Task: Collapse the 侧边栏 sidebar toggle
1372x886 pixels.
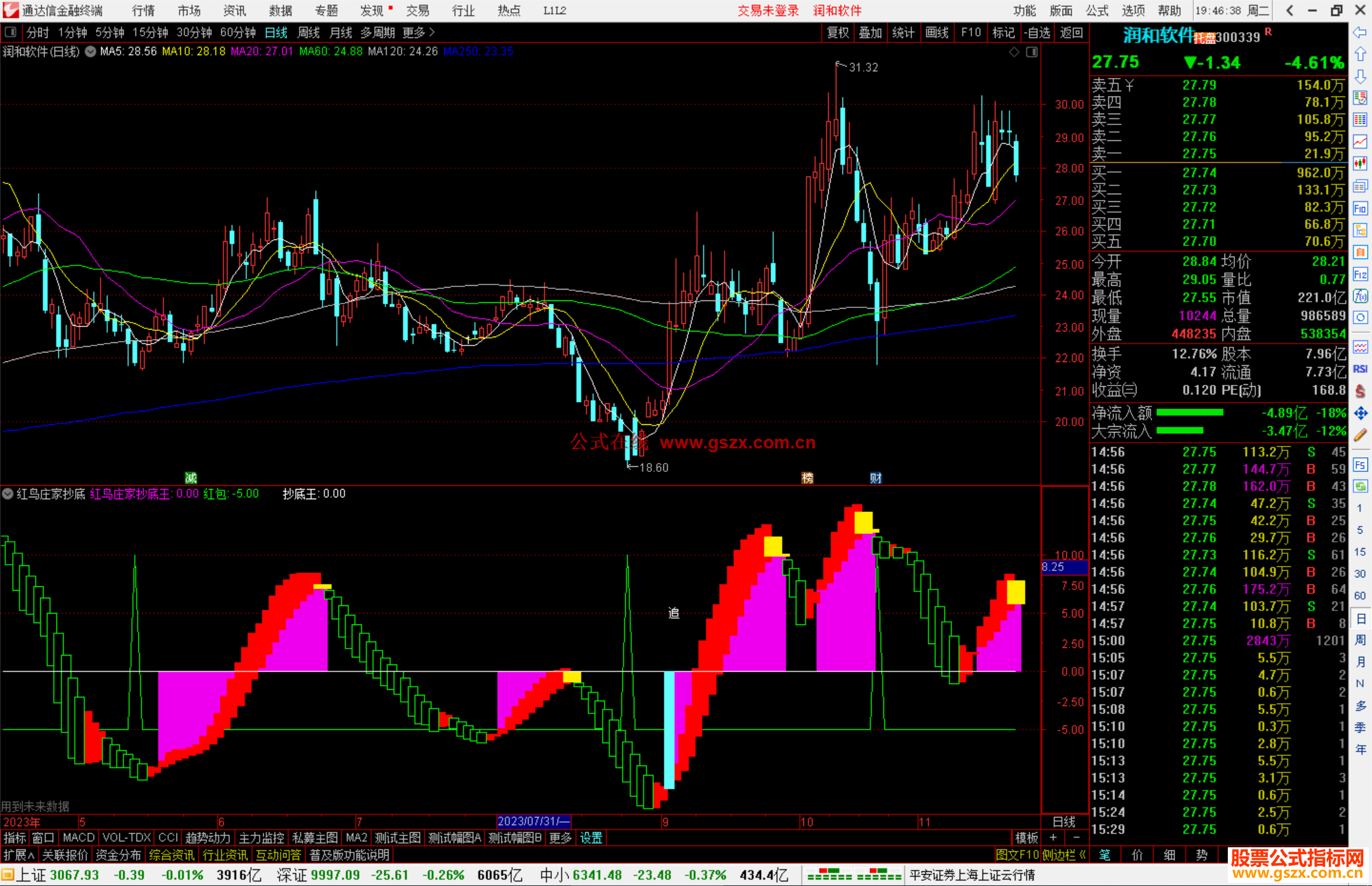Action: [x=1064, y=855]
